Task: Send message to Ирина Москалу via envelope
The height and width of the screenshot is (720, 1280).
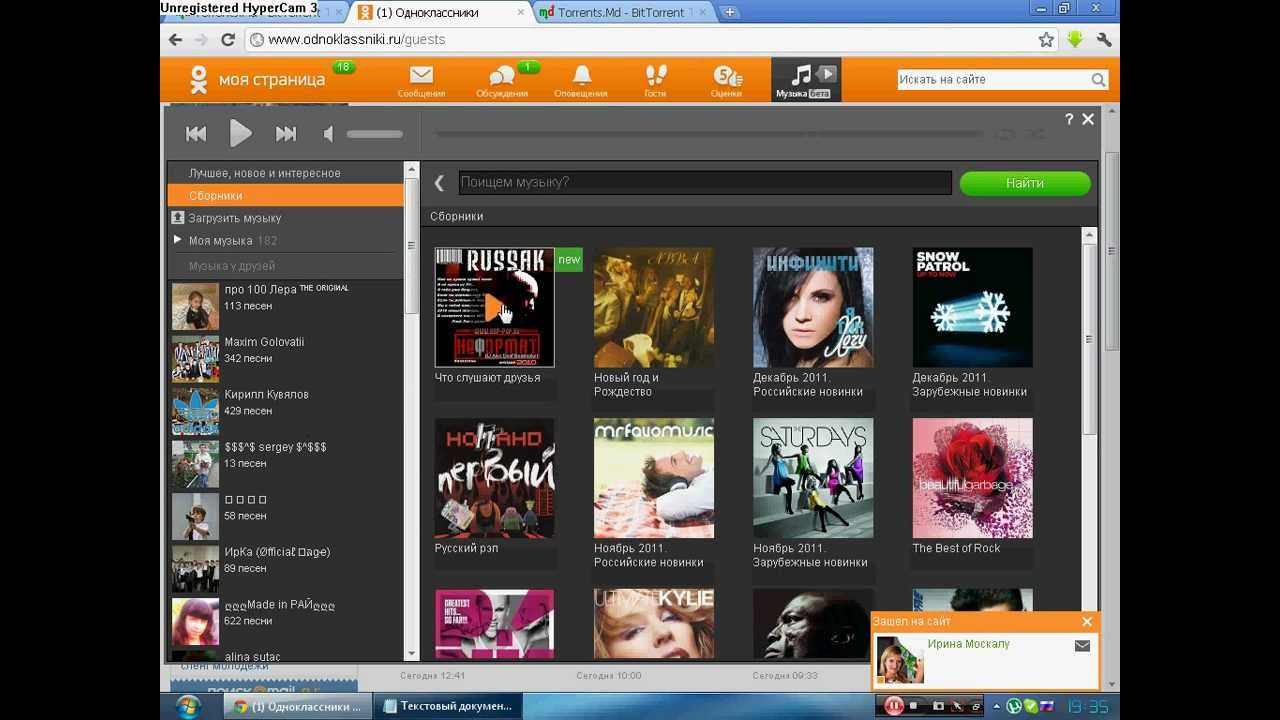Action: point(1082,646)
